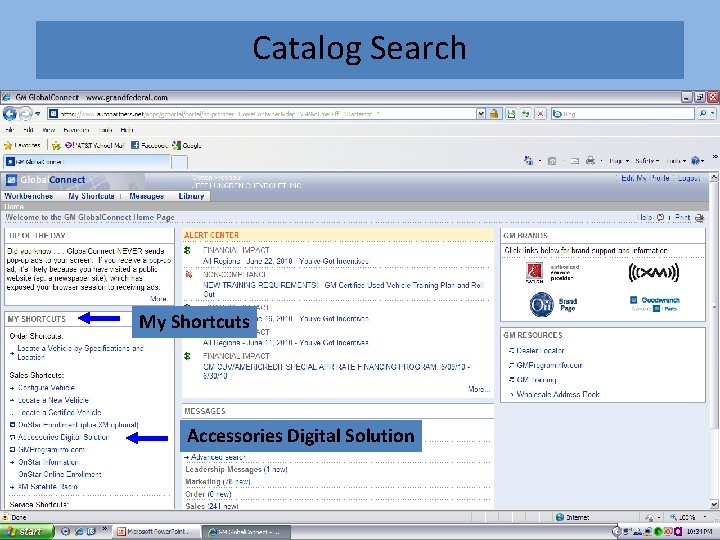Open the Locate a New Vehicle shortcut
The image size is (720, 540).
pyautogui.click(x=53, y=400)
